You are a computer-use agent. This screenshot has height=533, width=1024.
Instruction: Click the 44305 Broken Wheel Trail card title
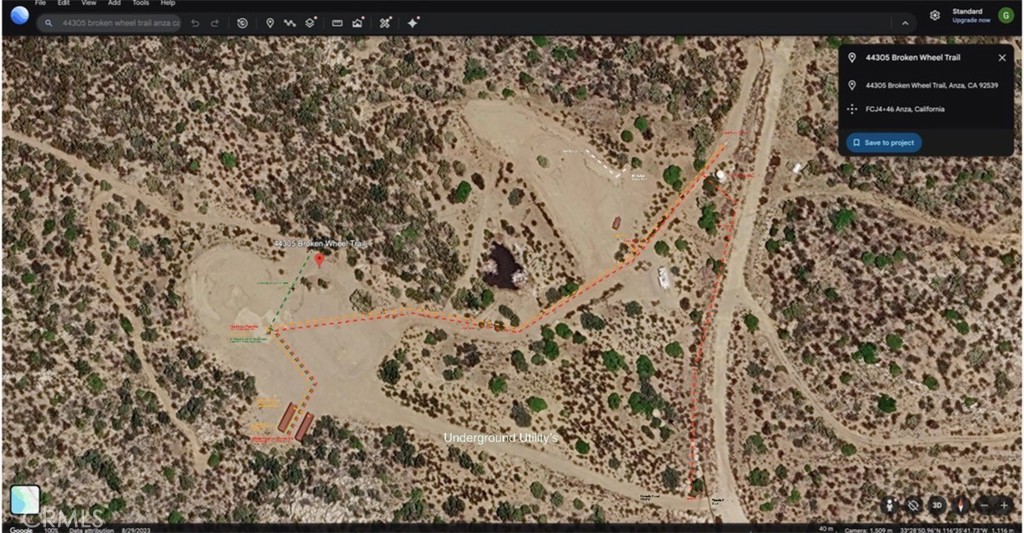click(912, 57)
